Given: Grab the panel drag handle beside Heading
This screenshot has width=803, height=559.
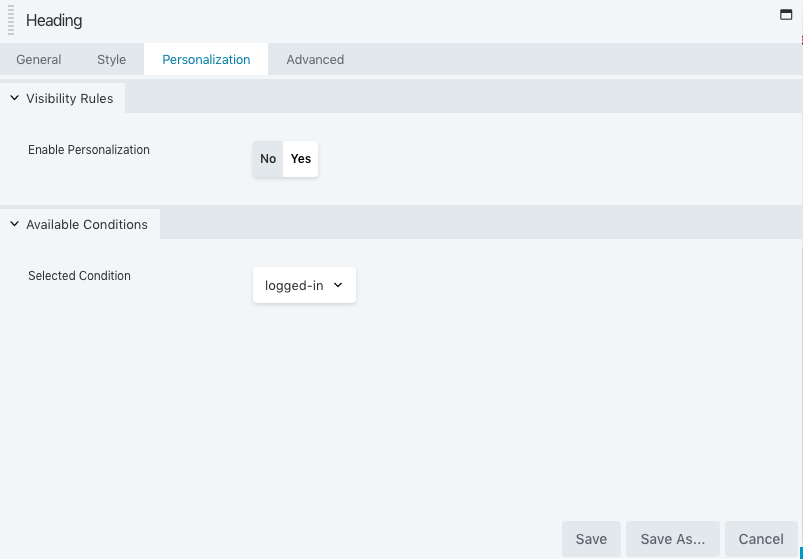Looking at the screenshot, I should point(11,20).
